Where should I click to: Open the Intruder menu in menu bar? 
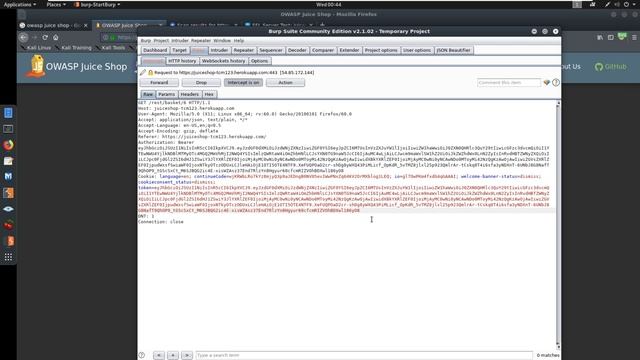[x=180, y=41]
